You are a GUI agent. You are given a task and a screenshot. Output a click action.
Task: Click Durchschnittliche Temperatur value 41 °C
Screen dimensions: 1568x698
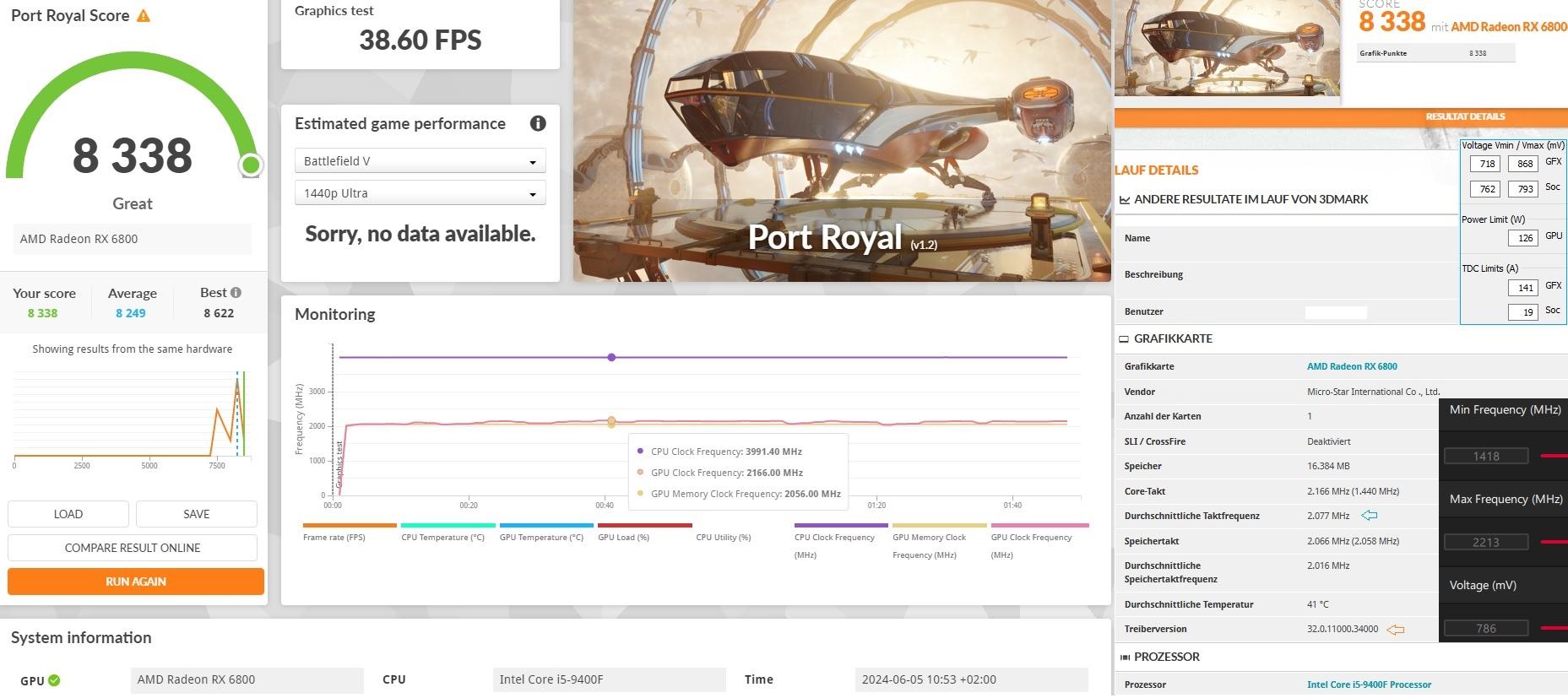(1318, 604)
